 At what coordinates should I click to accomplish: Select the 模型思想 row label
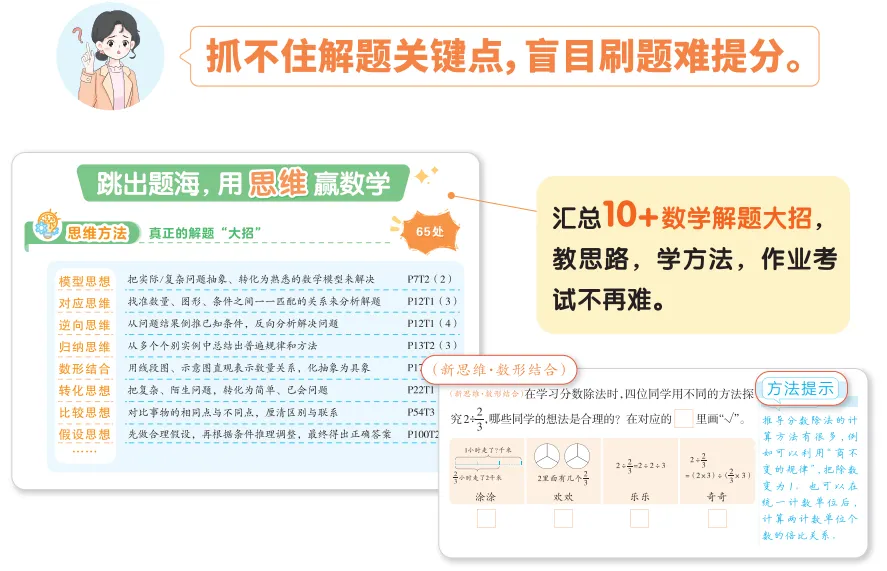tap(84, 281)
